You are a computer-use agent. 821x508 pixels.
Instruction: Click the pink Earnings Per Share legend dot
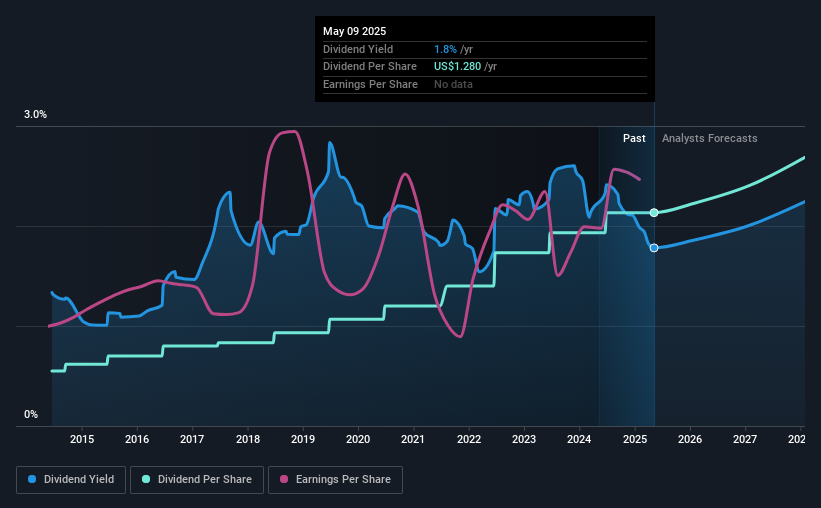284,479
